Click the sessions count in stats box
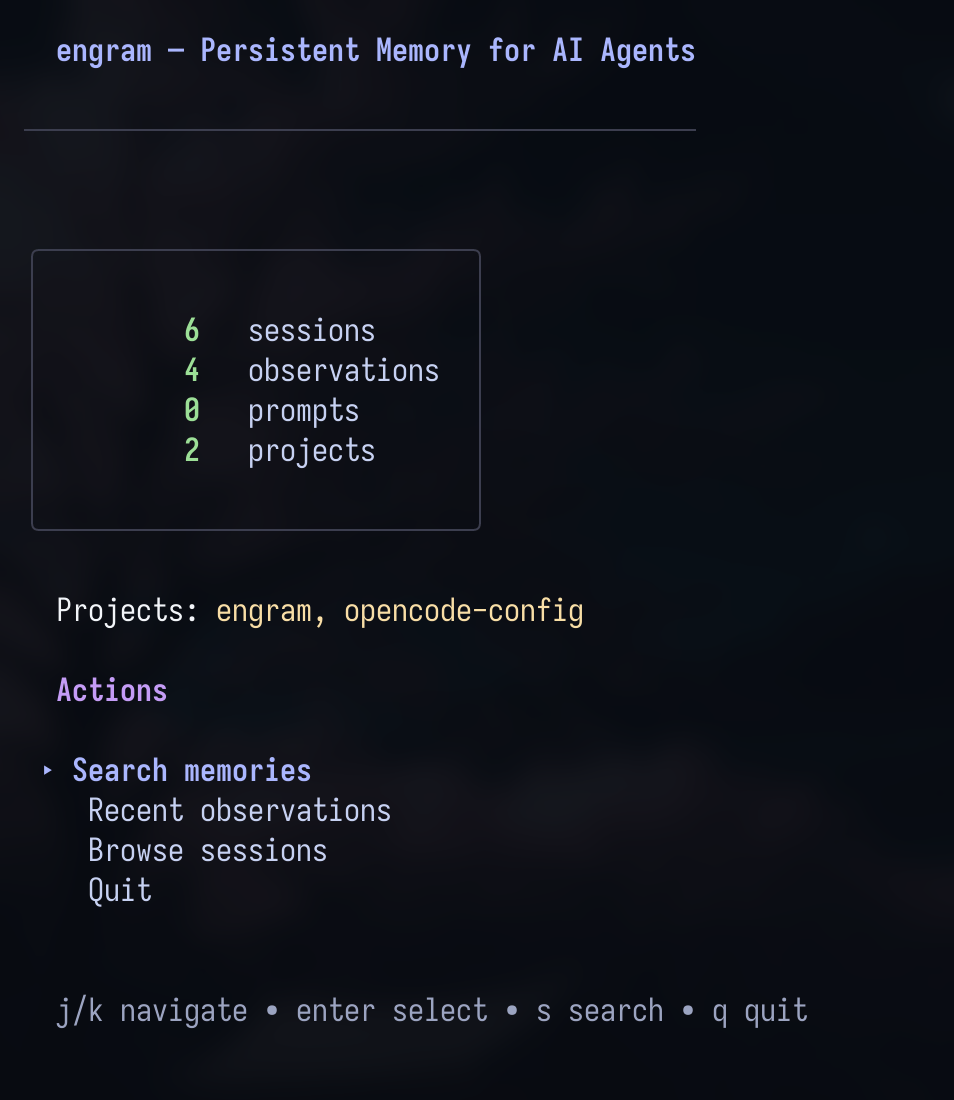The image size is (954, 1100). [191, 330]
